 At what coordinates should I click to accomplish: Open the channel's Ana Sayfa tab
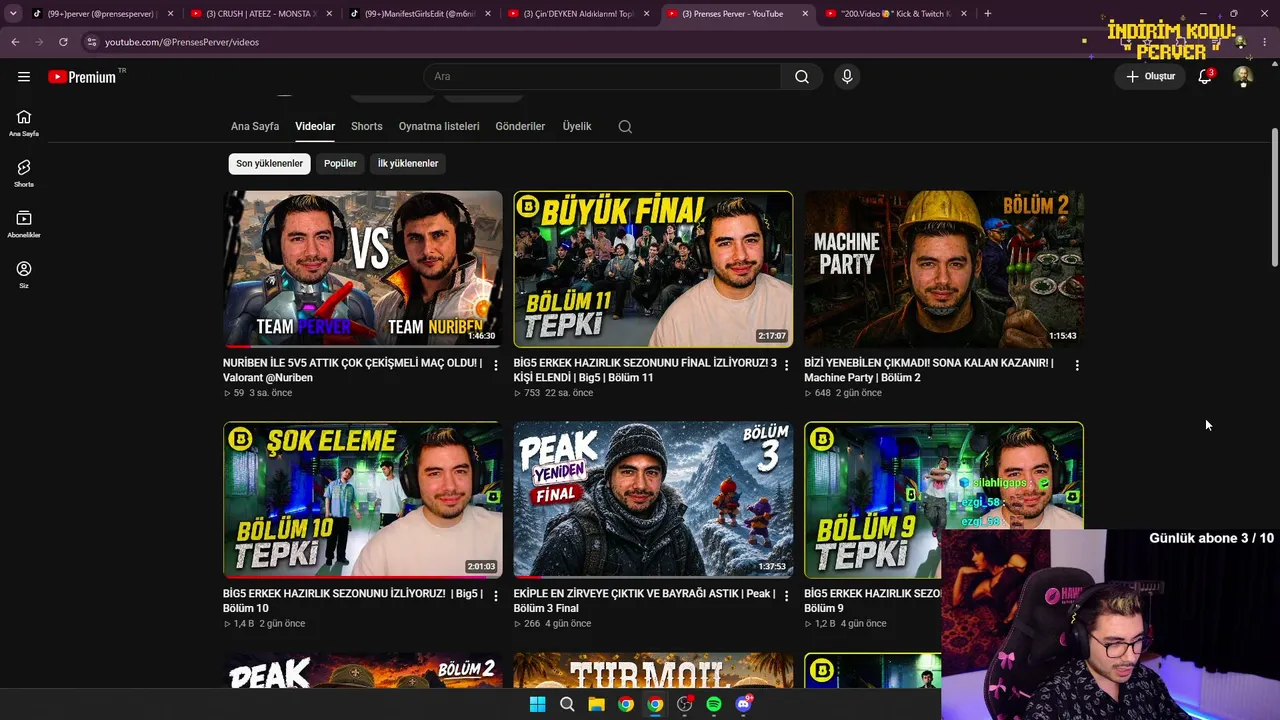[x=255, y=127]
